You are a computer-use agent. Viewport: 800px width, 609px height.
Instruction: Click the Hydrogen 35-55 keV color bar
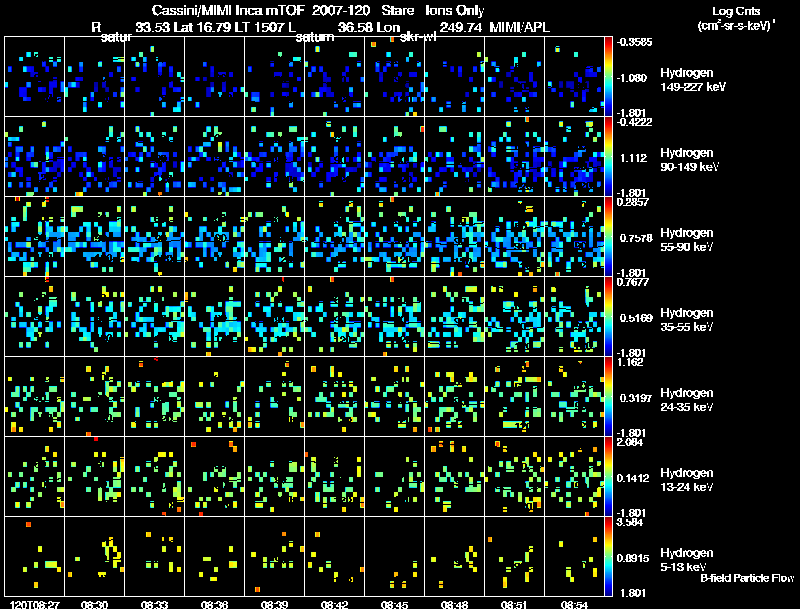click(x=608, y=317)
